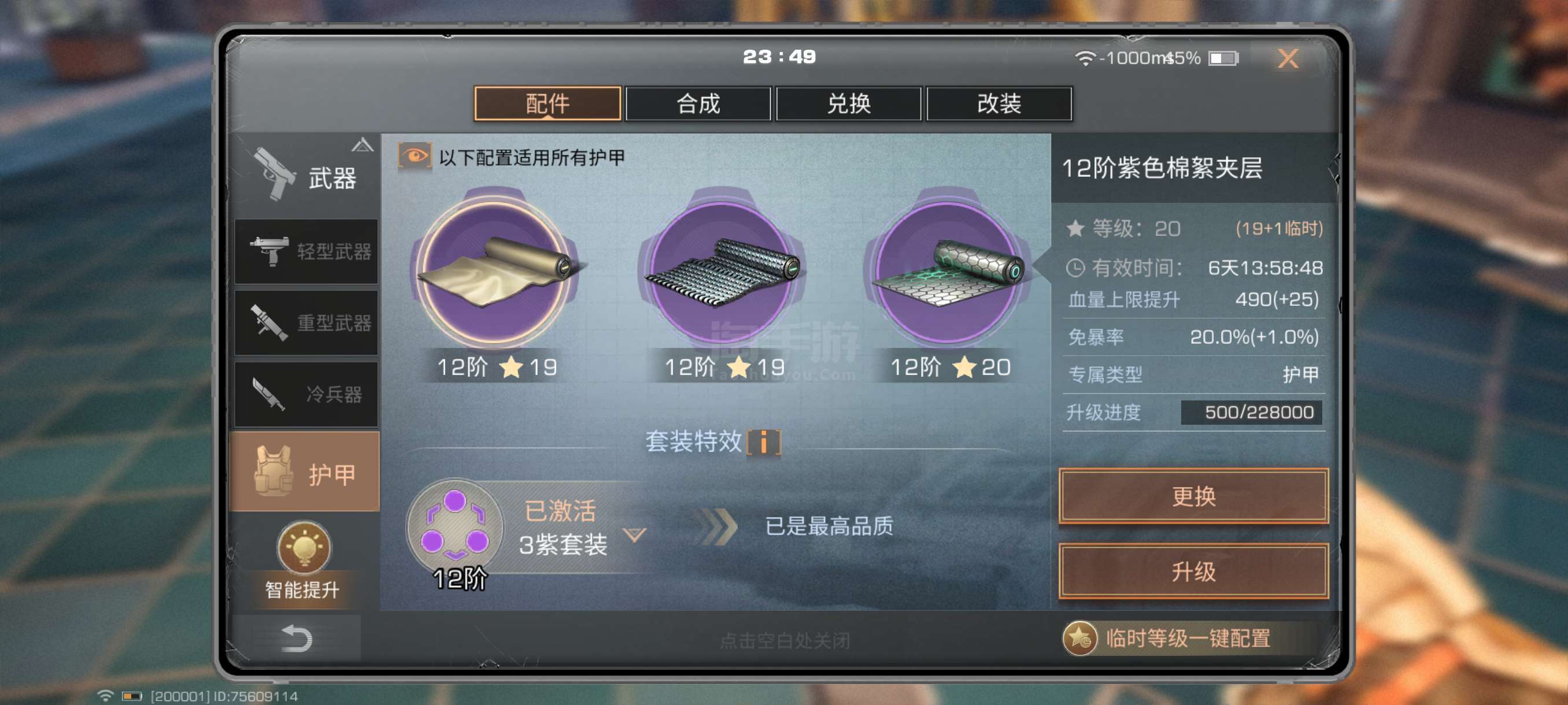1568x705 pixels.
Task: Select the khaki fabric roll armor attachment
Action: click(x=497, y=271)
